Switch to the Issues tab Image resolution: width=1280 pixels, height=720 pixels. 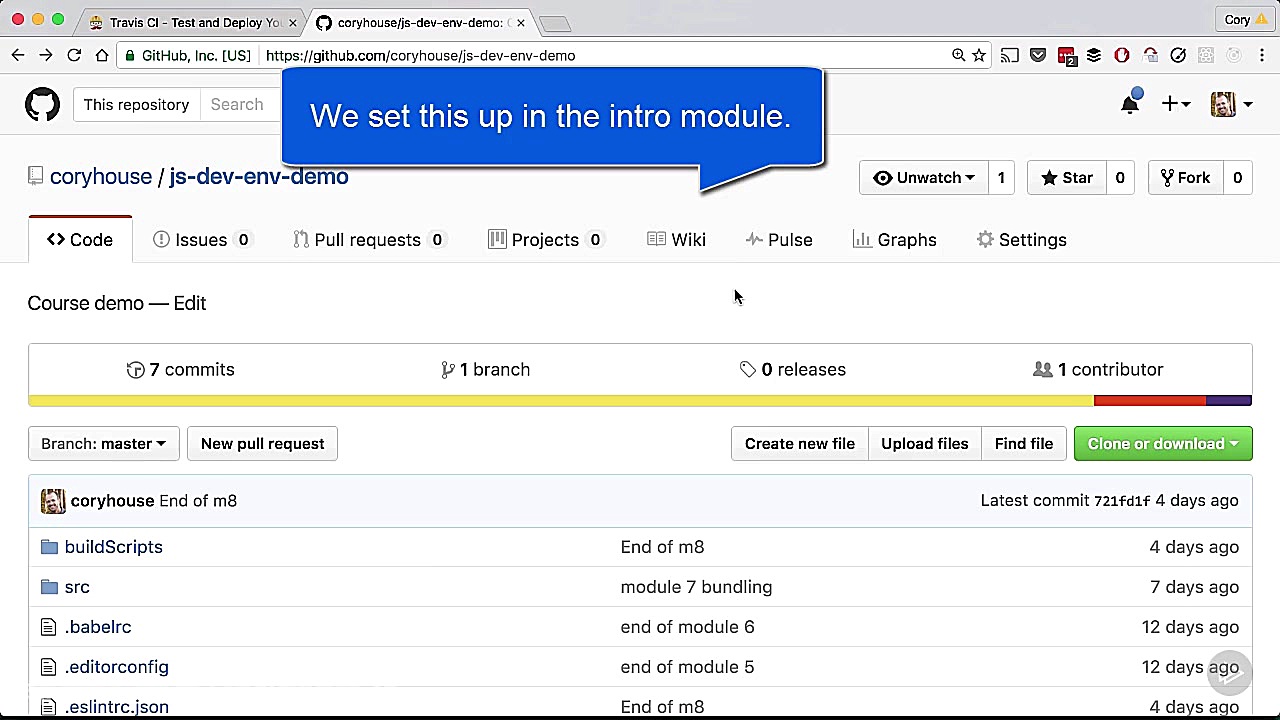coord(200,240)
